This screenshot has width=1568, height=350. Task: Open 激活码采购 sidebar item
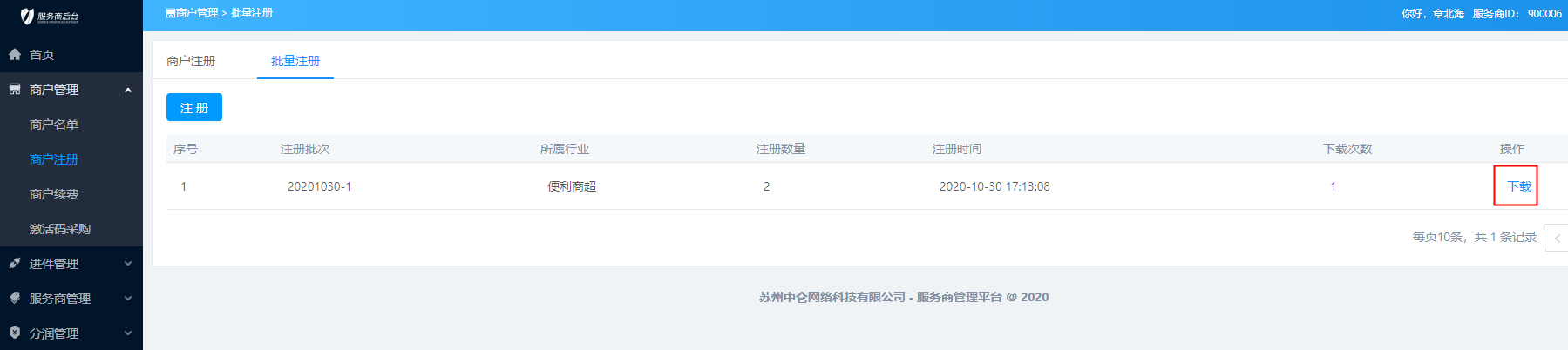pos(60,229)
